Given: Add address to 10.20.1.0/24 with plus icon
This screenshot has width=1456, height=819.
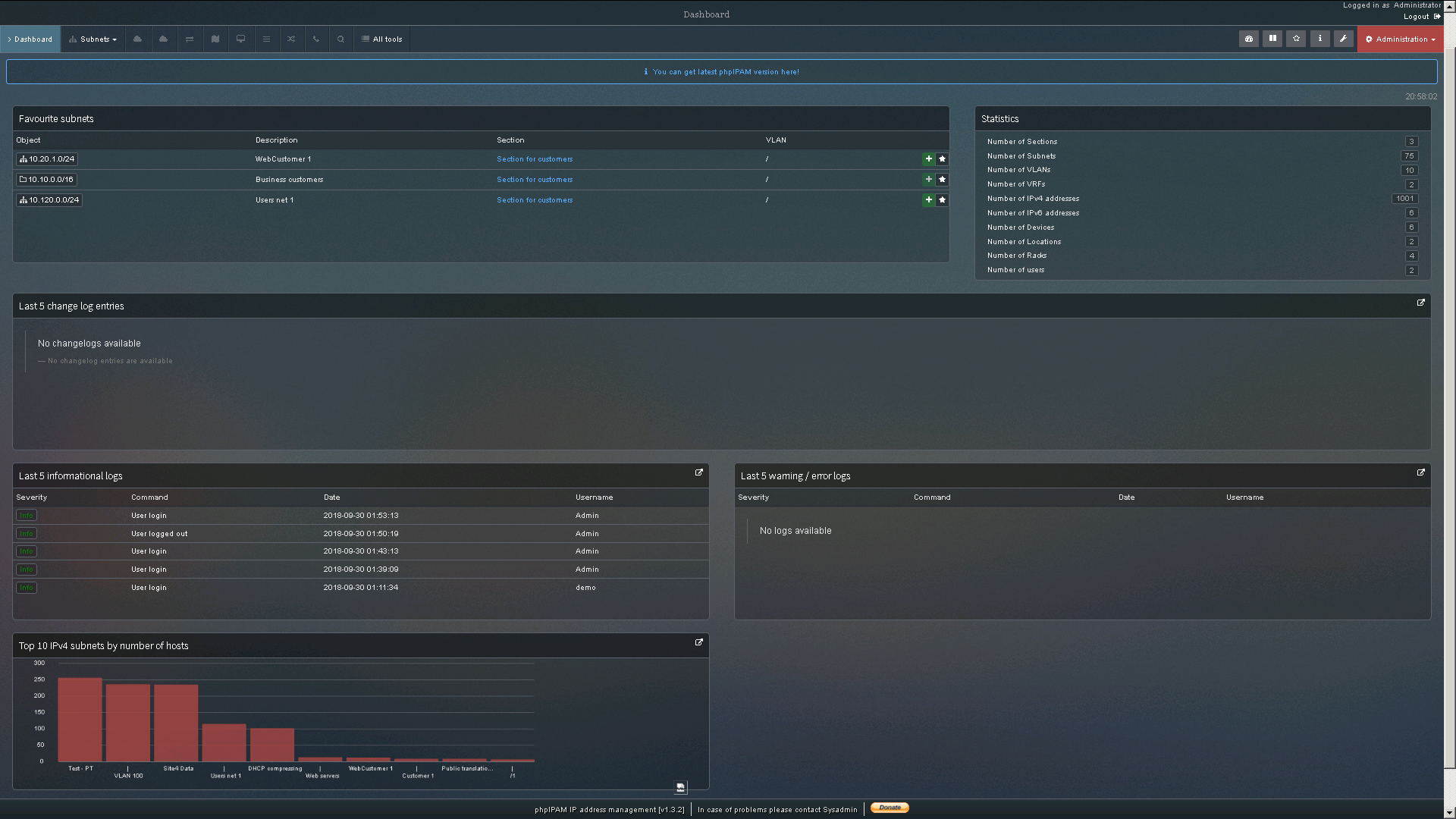Looking at the screenshot, I should [x=928, y=159].
